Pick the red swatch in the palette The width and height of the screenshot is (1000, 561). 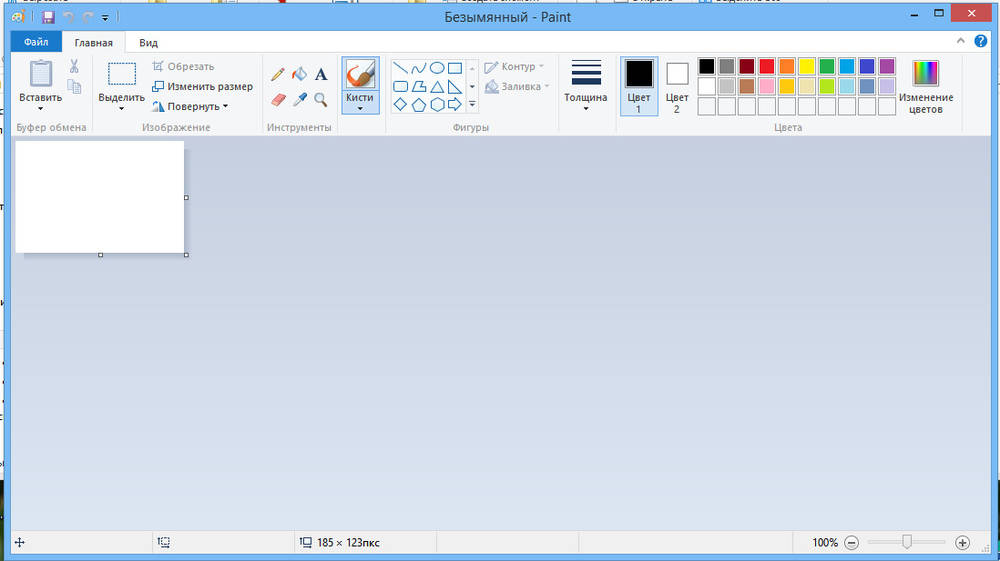point(767,66)
